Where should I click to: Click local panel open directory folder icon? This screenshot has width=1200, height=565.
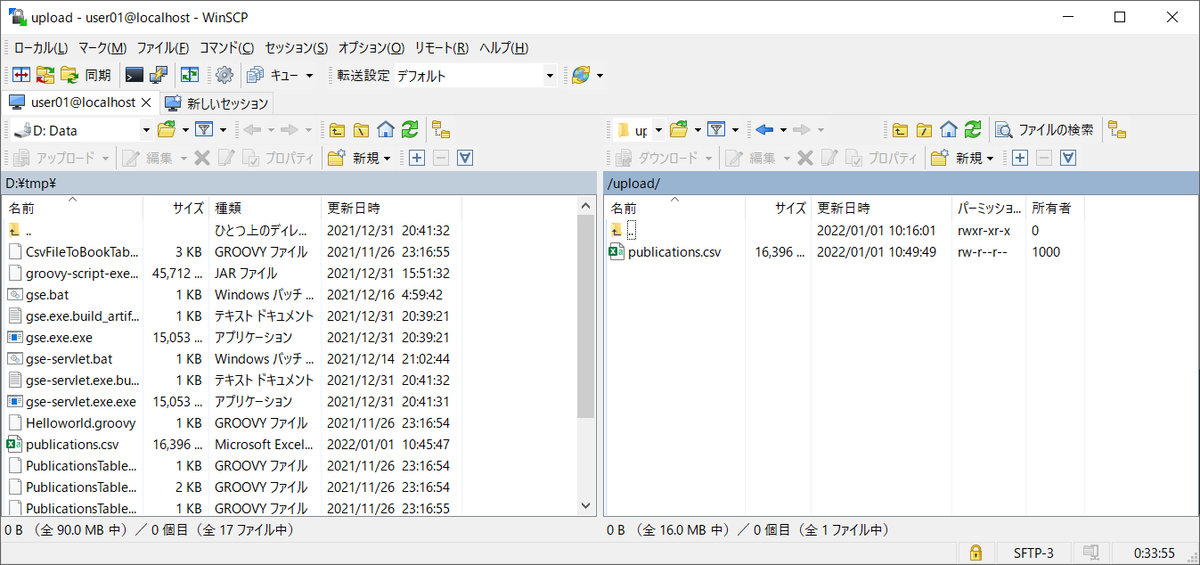pyautogui.click(x=166, y=129)
